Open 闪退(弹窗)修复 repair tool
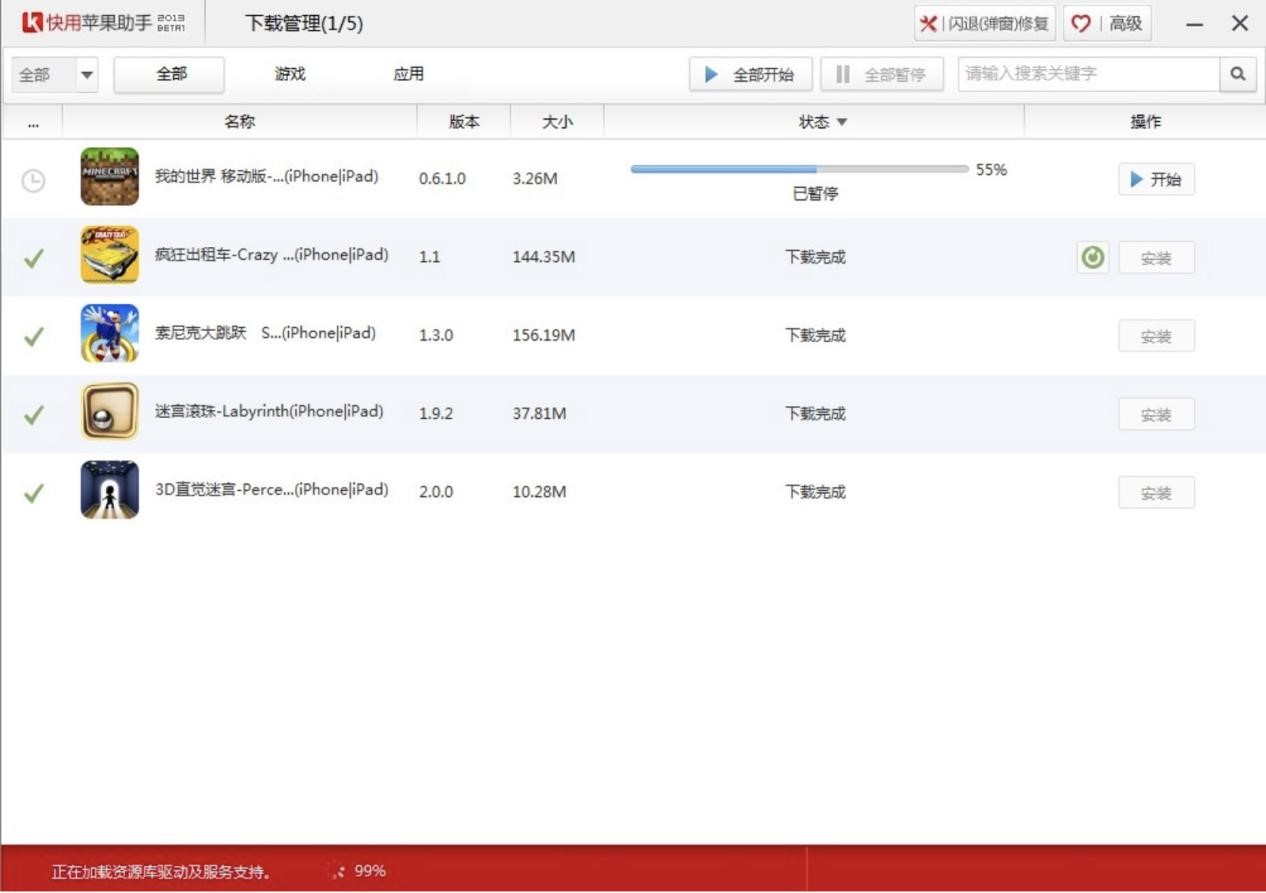1266x893 pixels. tap(985, 23)
